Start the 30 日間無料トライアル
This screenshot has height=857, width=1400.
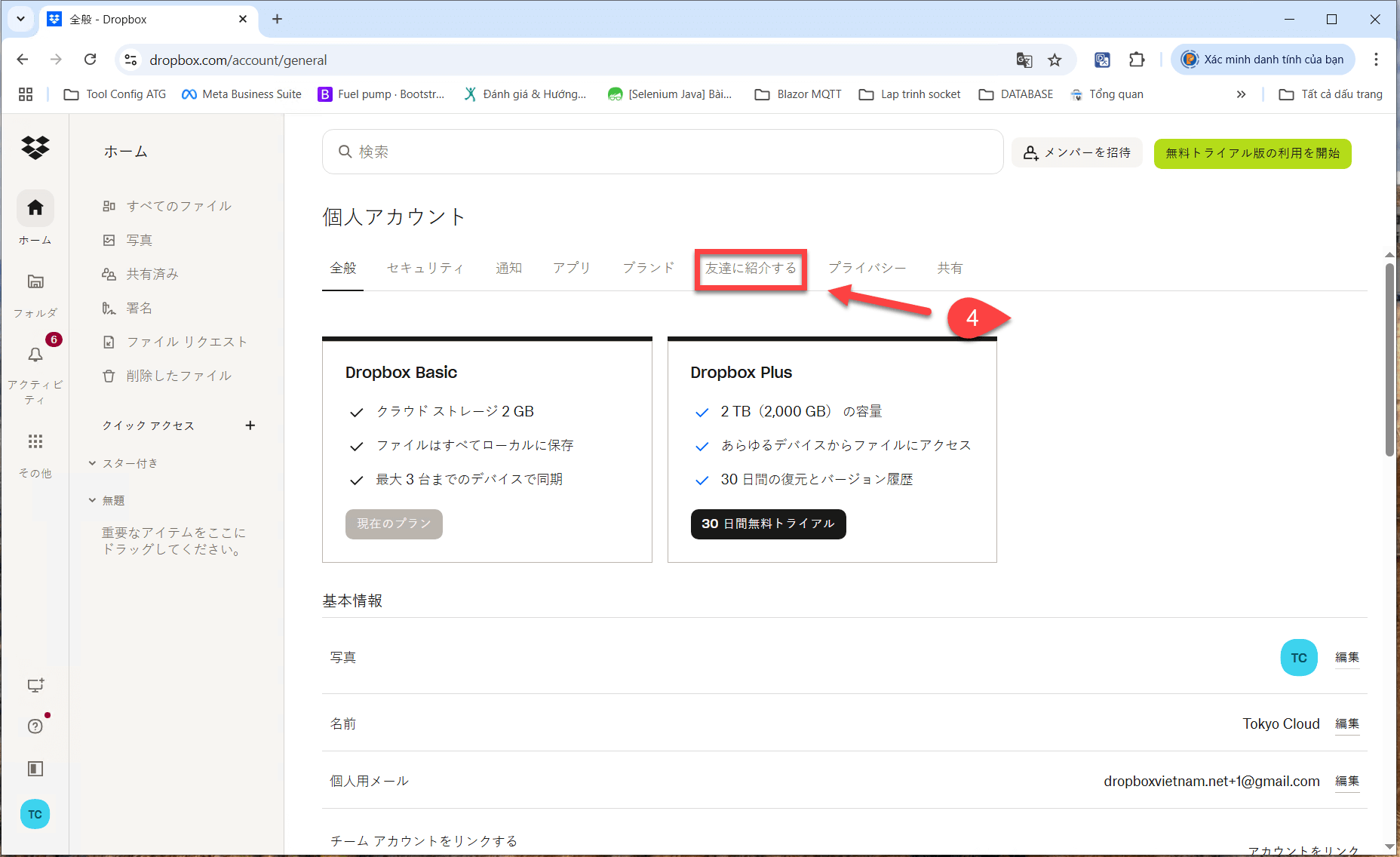[768, 524]
